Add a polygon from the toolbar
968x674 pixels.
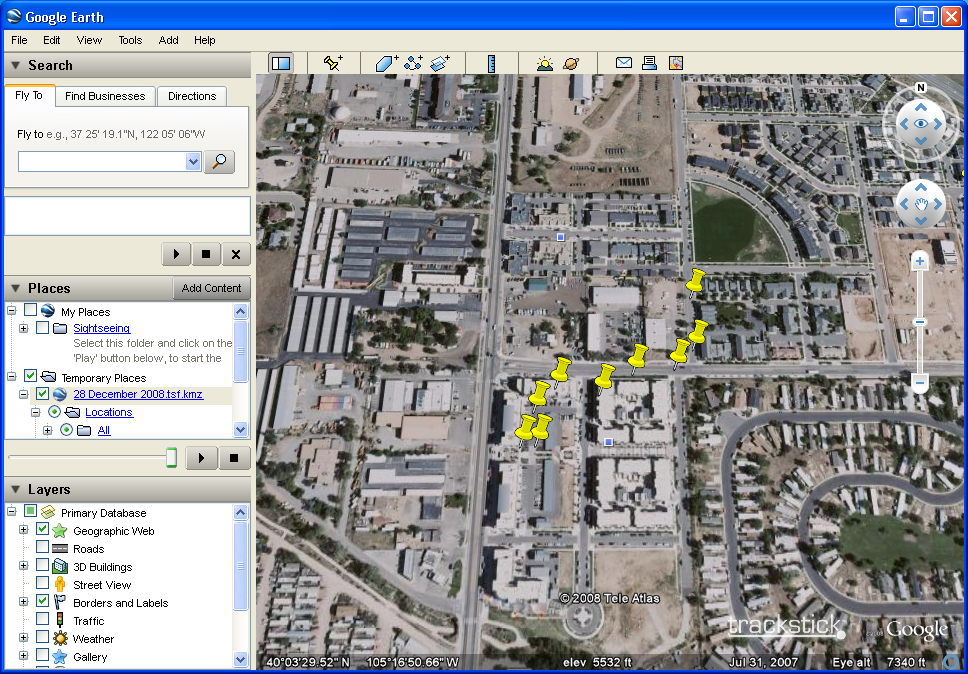click(x=387, y=63)
